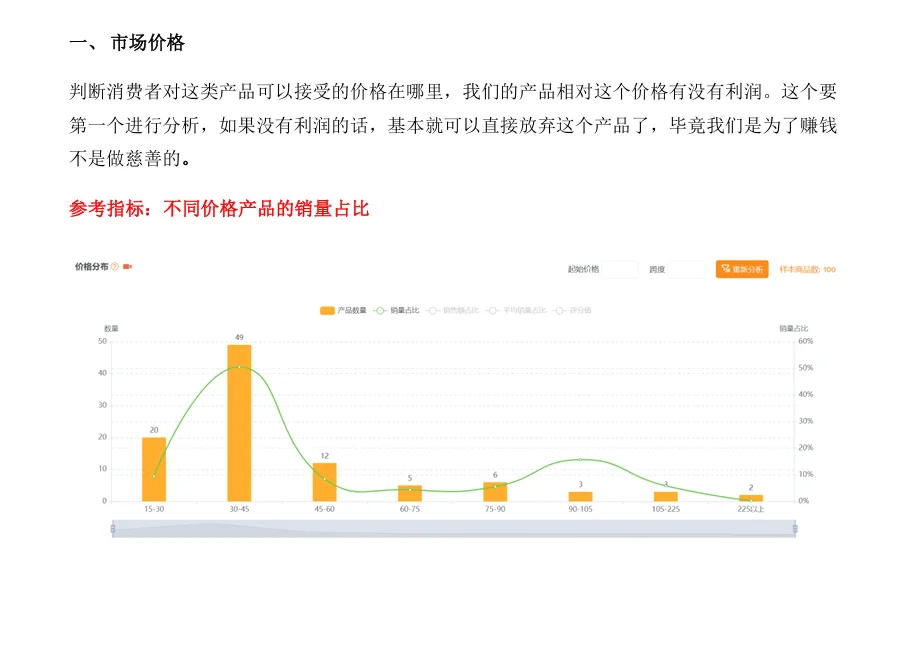Click the peak data point on sales ratio line
The width and height of the screenshot is (920, 656).
(240, 366)
